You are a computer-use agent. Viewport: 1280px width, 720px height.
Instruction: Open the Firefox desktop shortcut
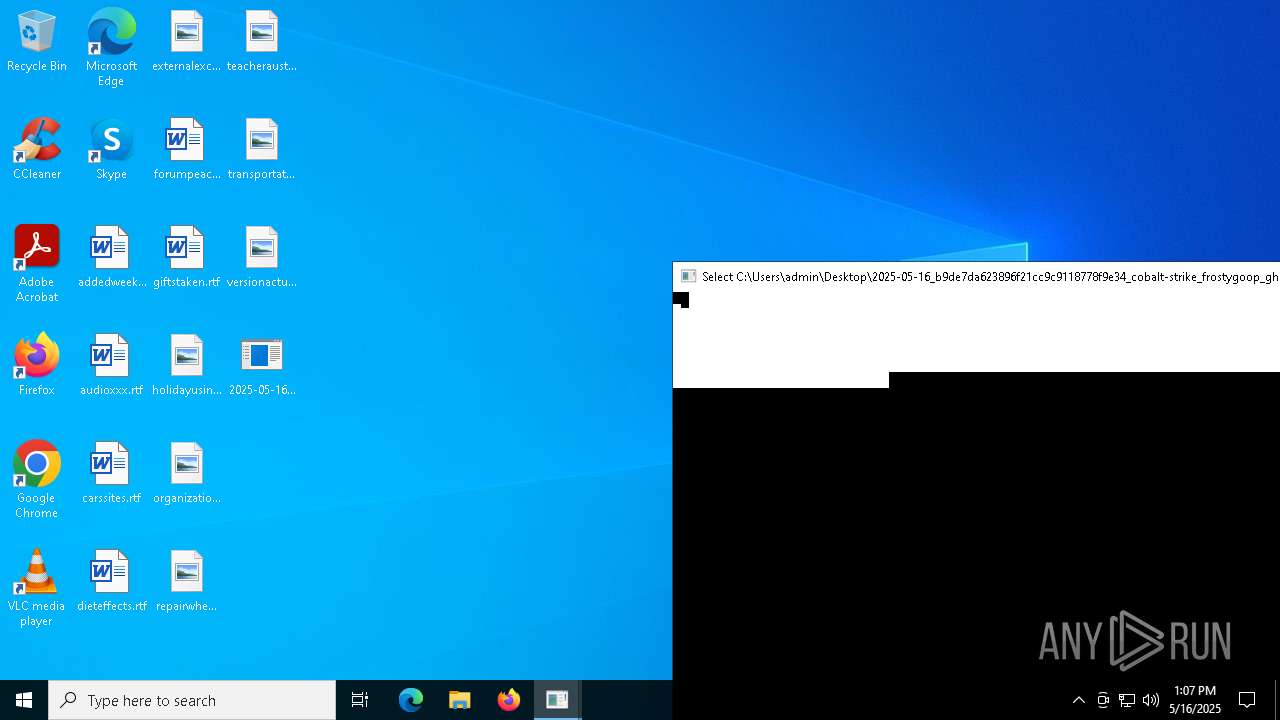37,366
